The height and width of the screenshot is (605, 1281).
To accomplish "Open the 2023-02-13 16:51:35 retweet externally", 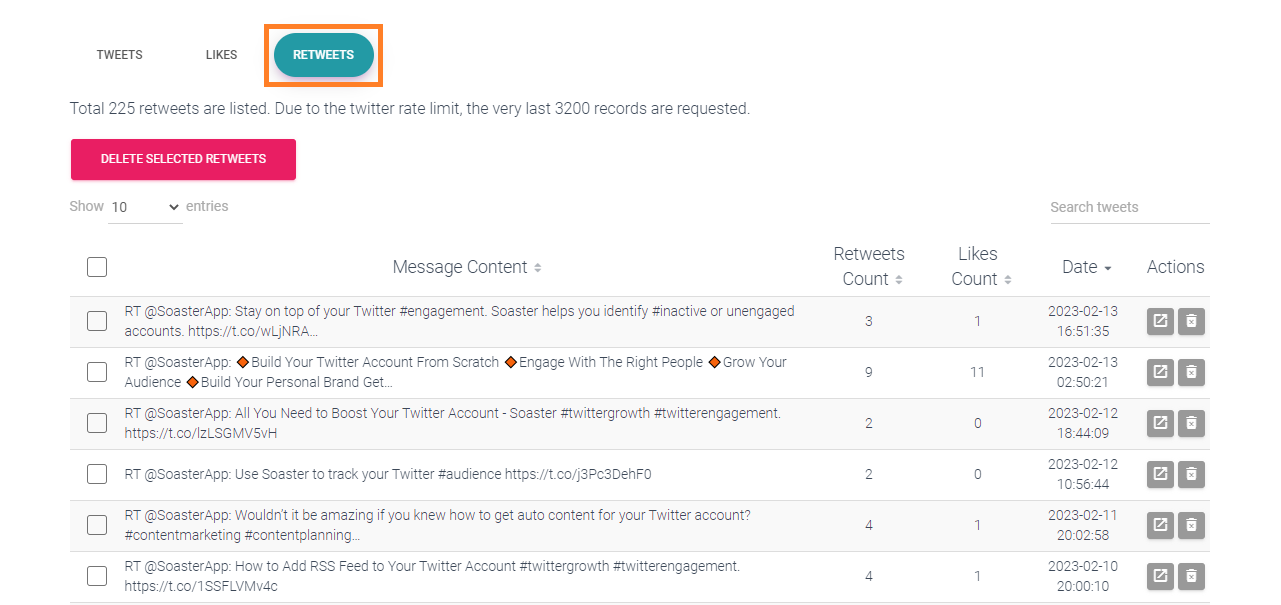I will tap(1160, 321).
